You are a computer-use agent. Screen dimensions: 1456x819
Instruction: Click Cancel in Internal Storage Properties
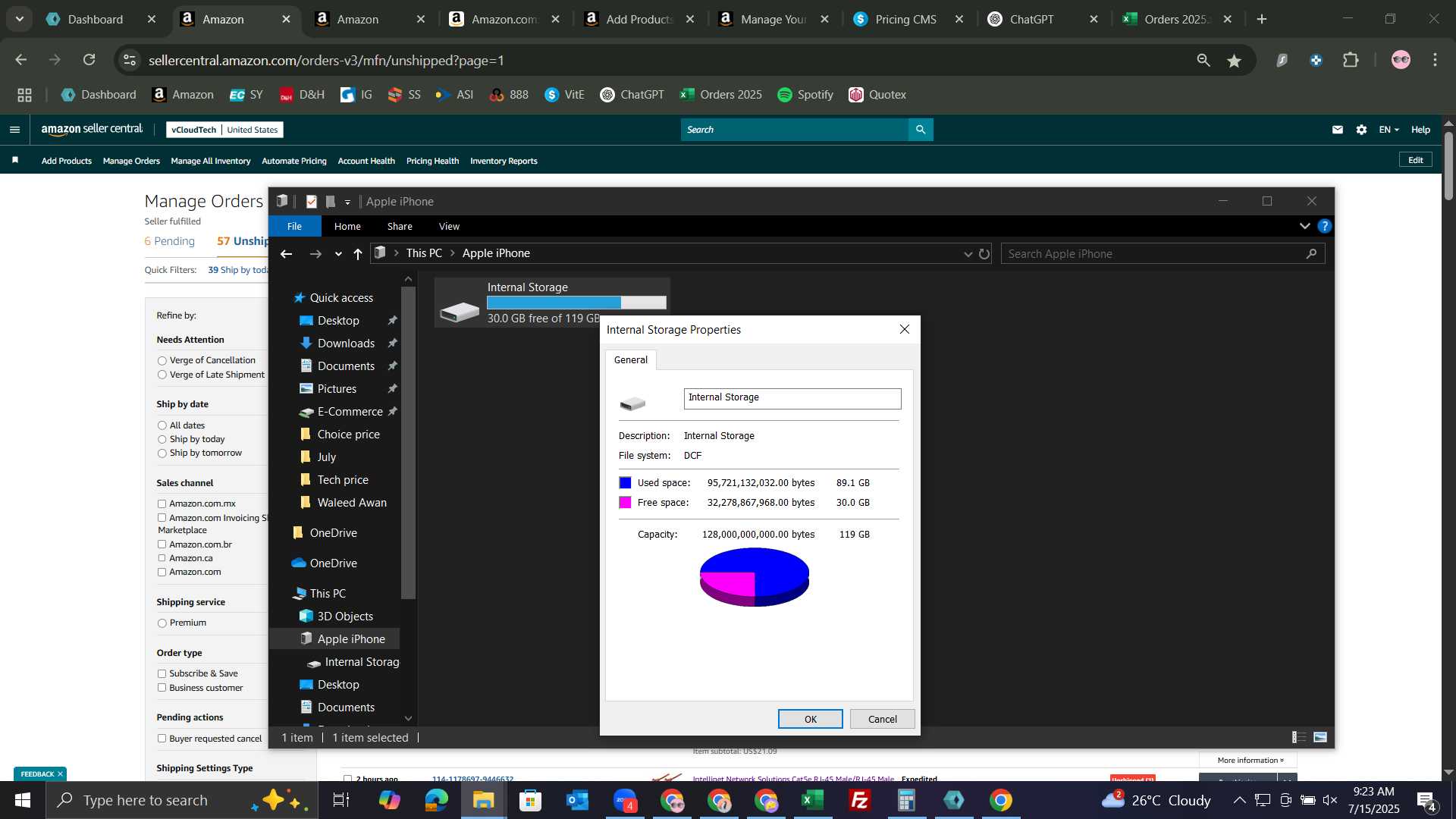tap(882, 719)
